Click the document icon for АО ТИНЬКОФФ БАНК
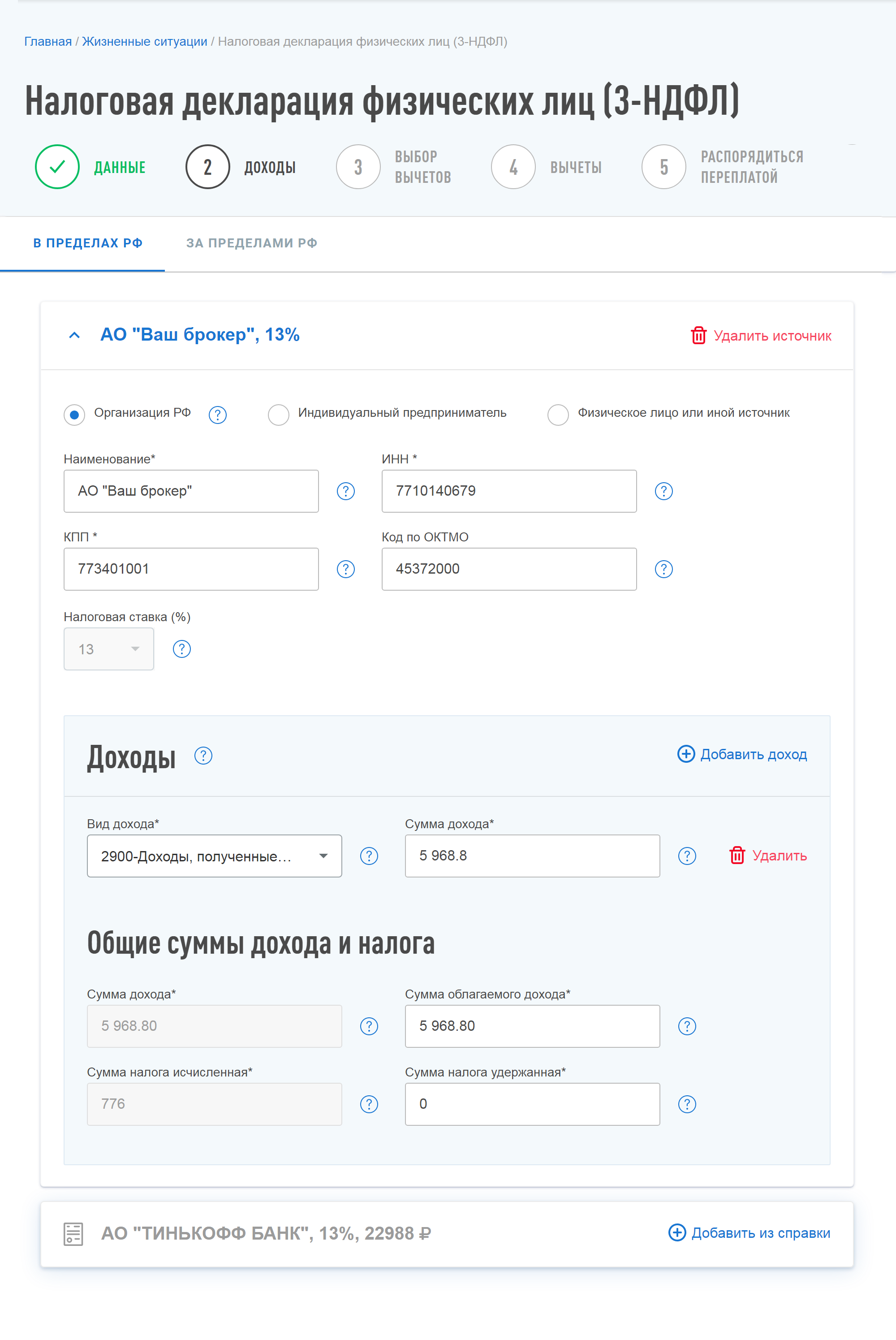 click(73, 1234)
